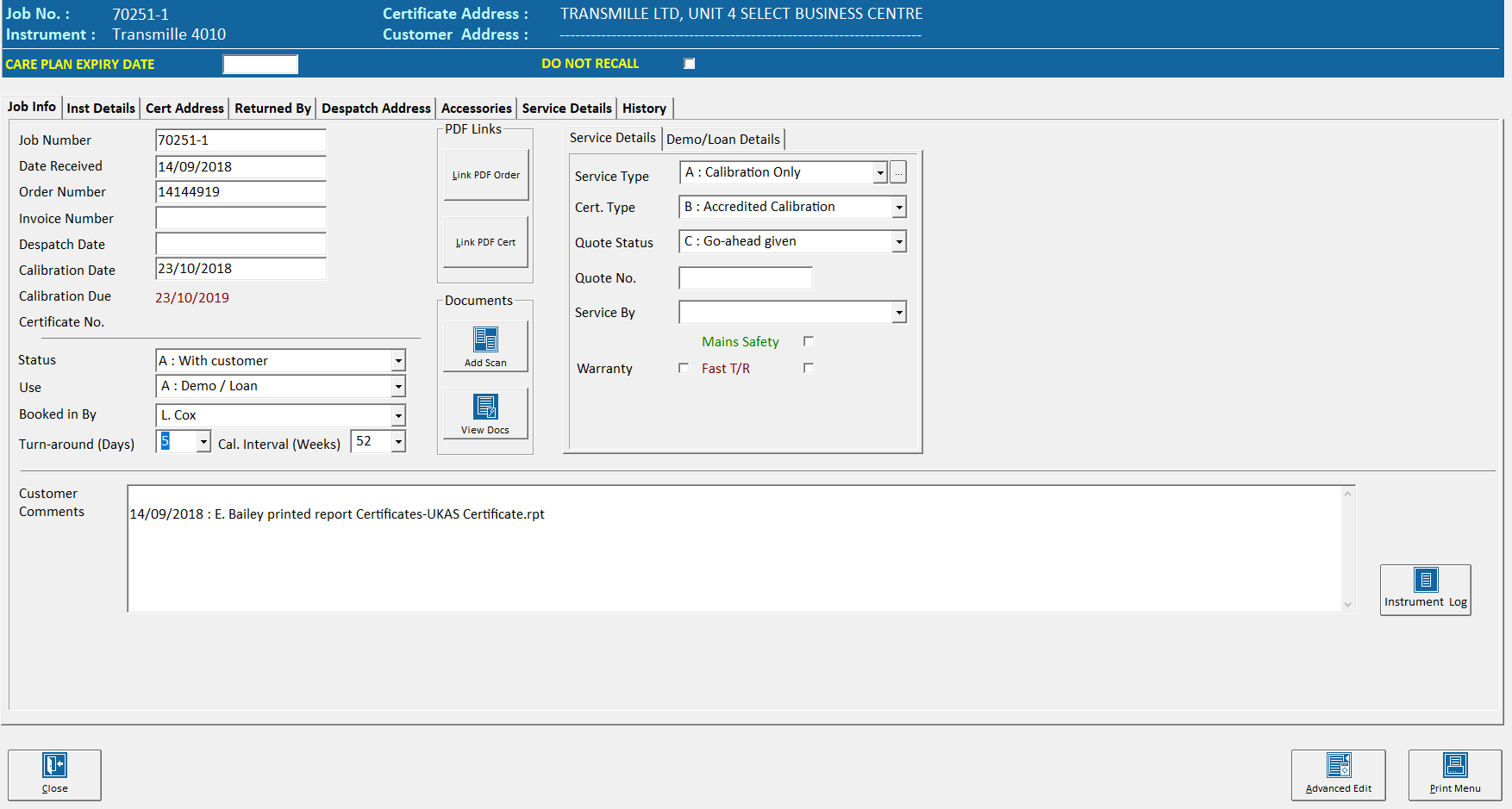Click the Certificate Address text in header

click(x=741, y=14)
